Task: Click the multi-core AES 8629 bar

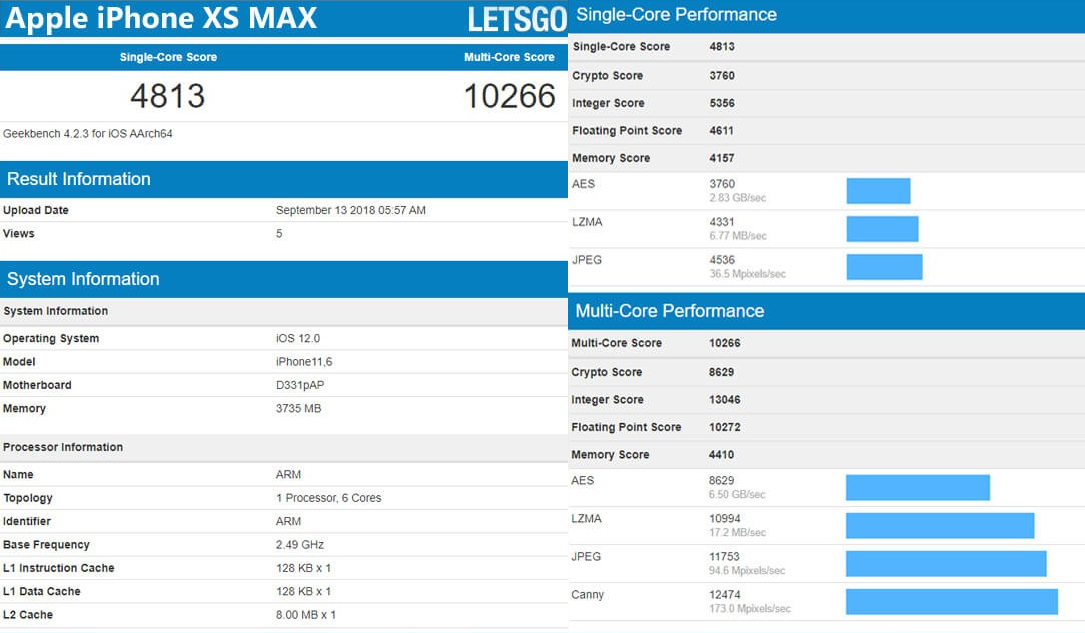Action: 918,488
